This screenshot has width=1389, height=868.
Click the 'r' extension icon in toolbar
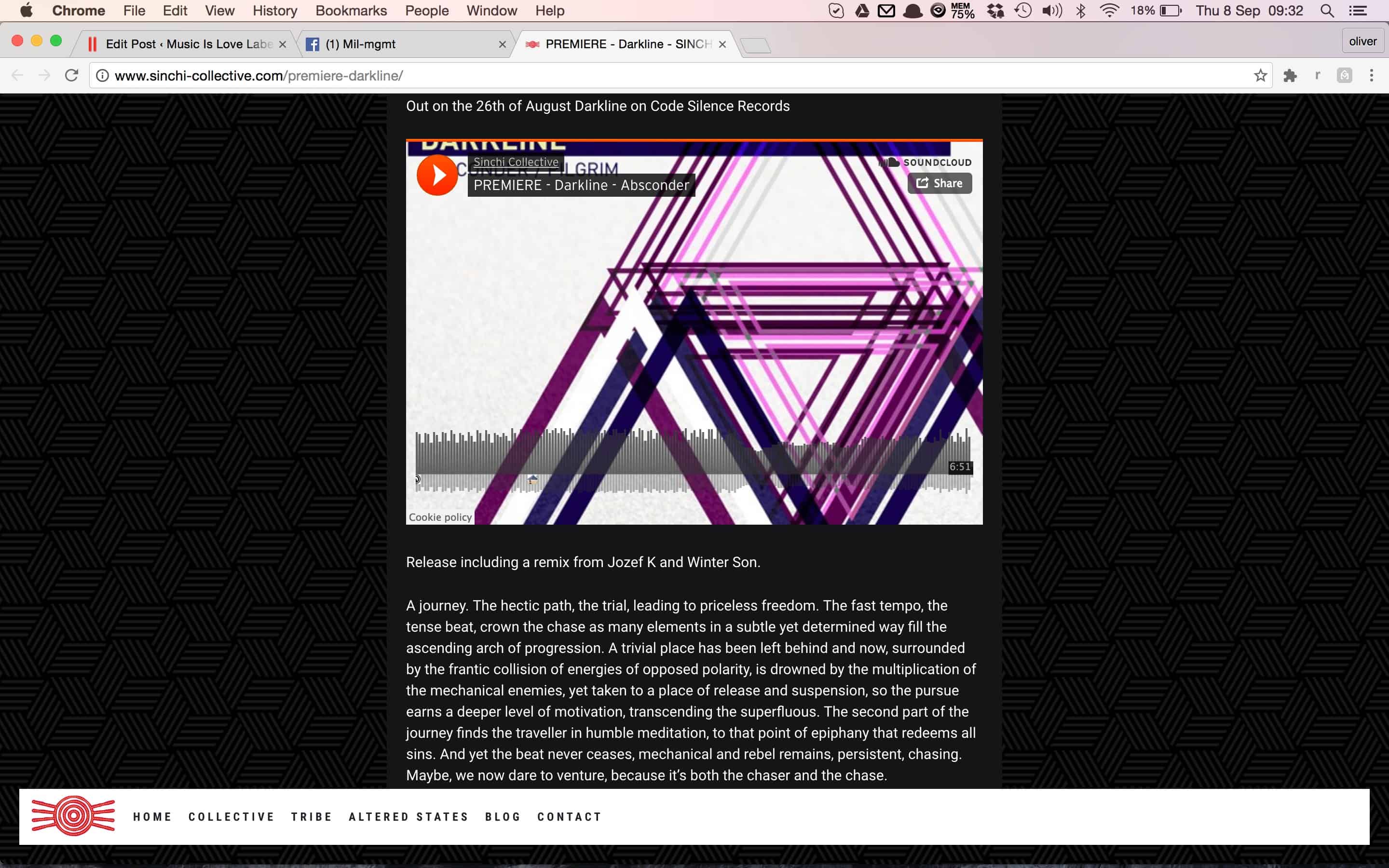click(1318, 75)
